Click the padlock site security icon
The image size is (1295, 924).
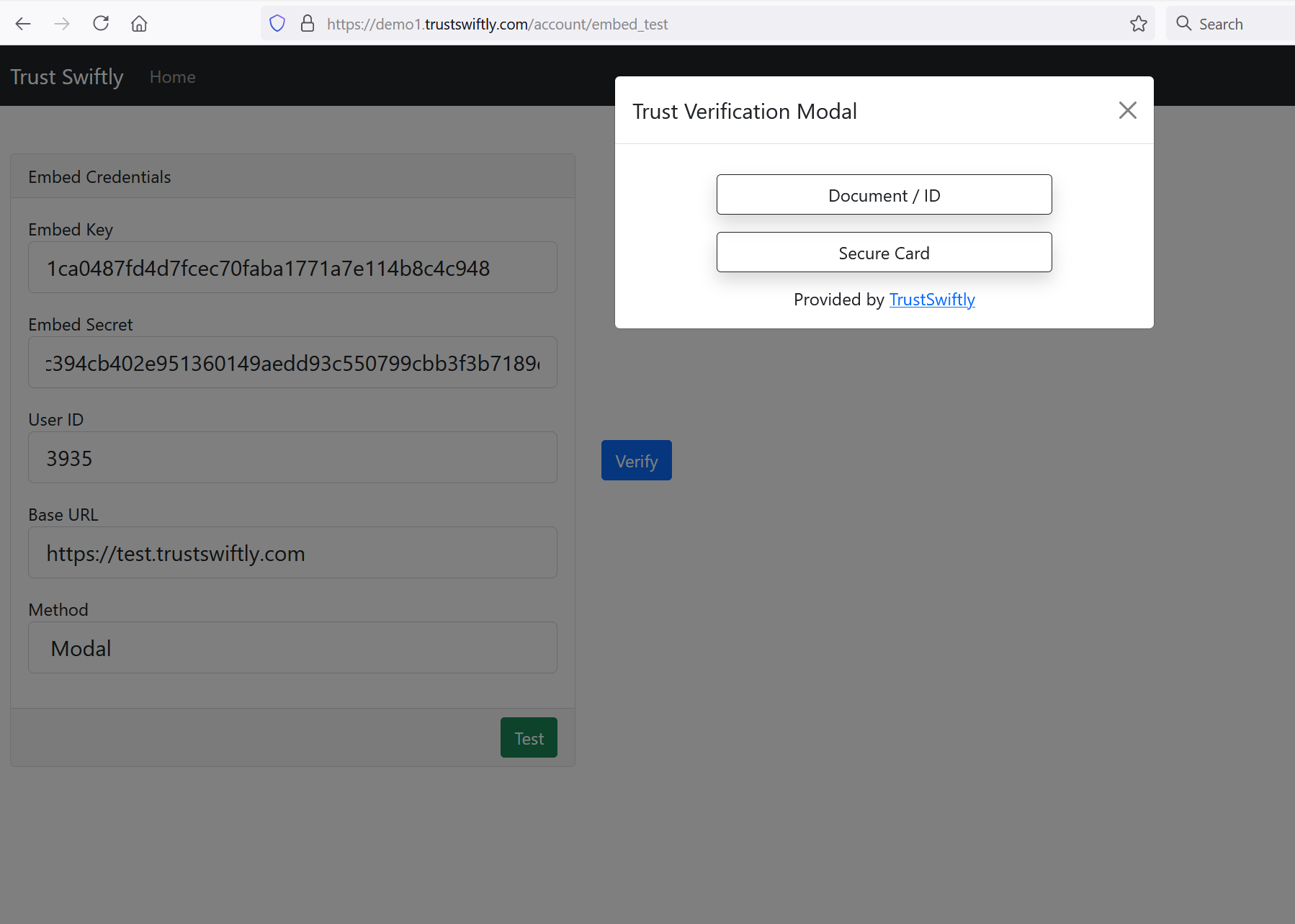tap(308, 24)
